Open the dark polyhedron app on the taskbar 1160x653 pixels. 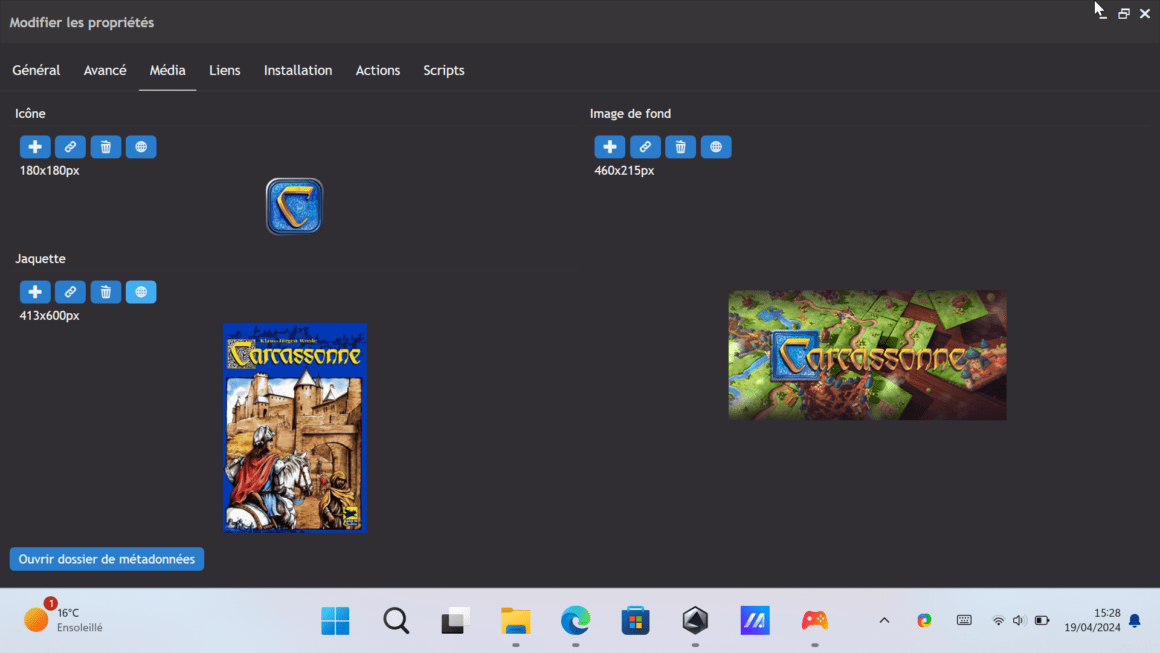[x=695, y=620]
